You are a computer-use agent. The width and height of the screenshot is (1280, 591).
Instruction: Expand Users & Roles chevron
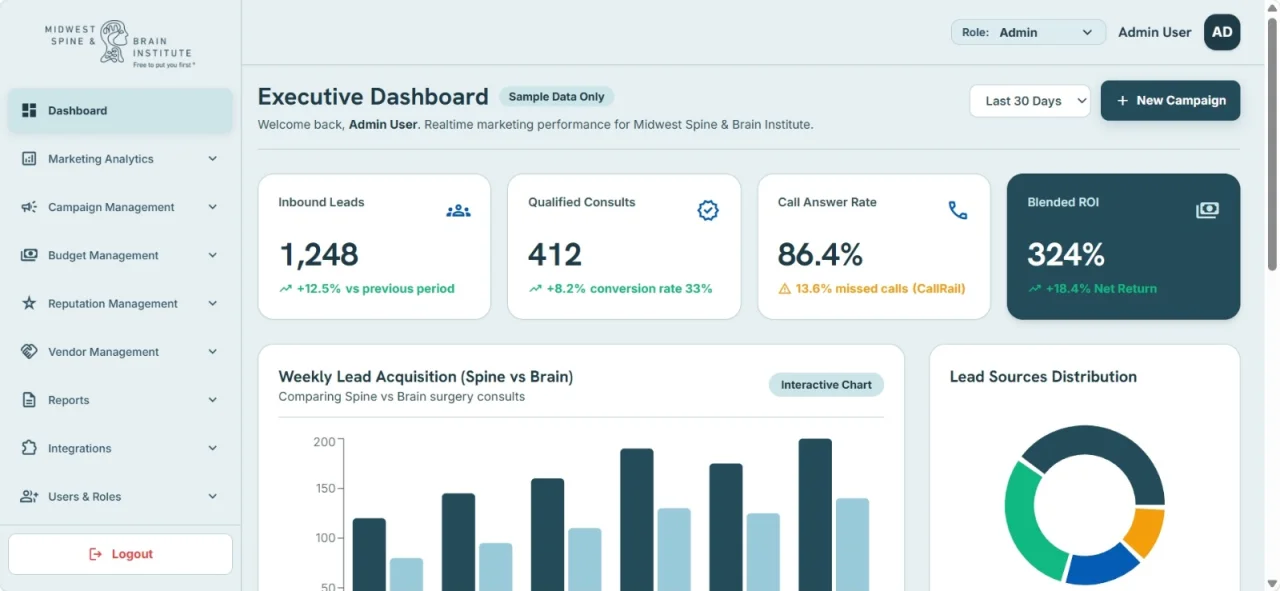tap(212, 496)
